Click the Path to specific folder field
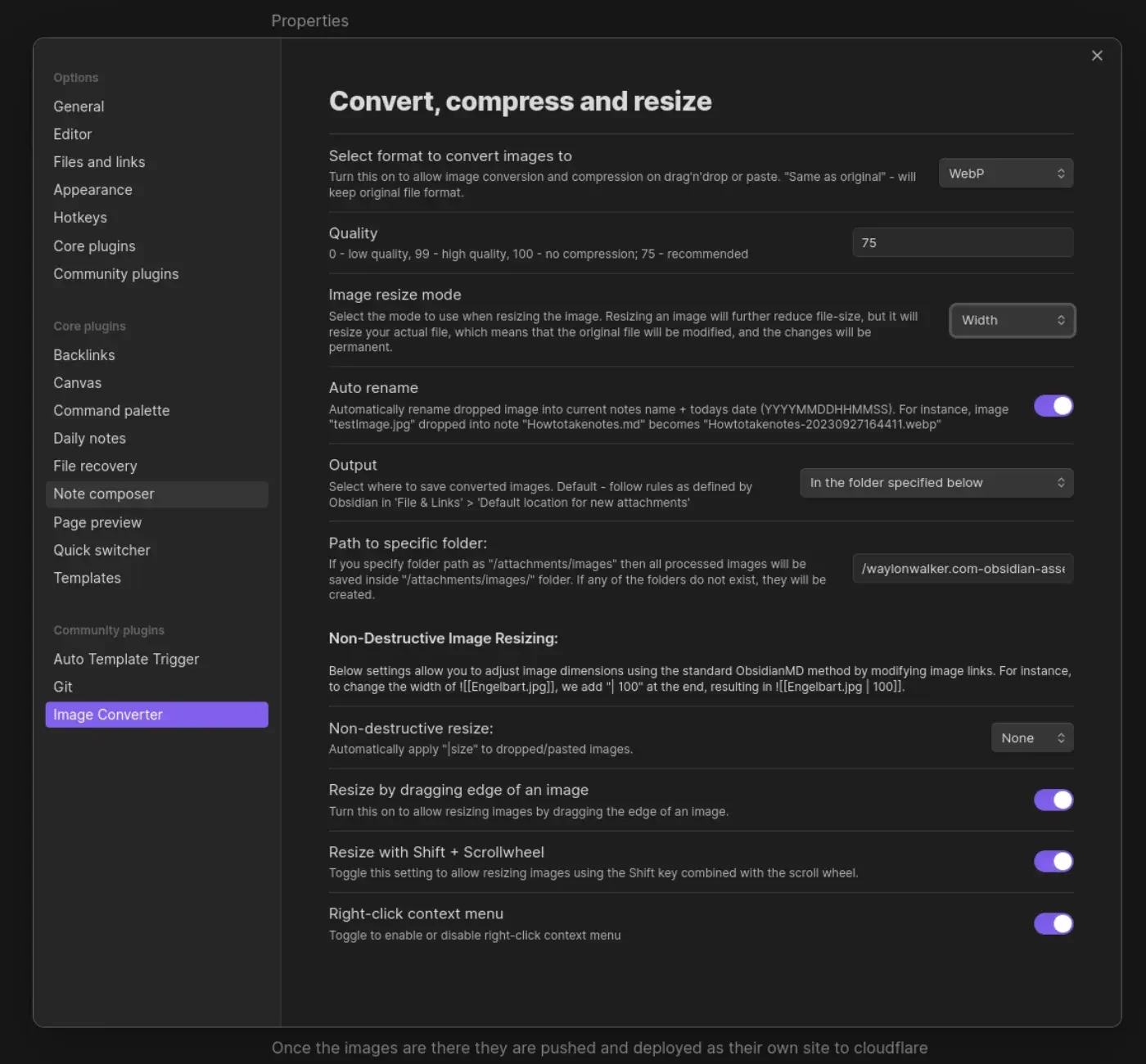This screenshot has width=1146, height=1064. click(962, 569)
